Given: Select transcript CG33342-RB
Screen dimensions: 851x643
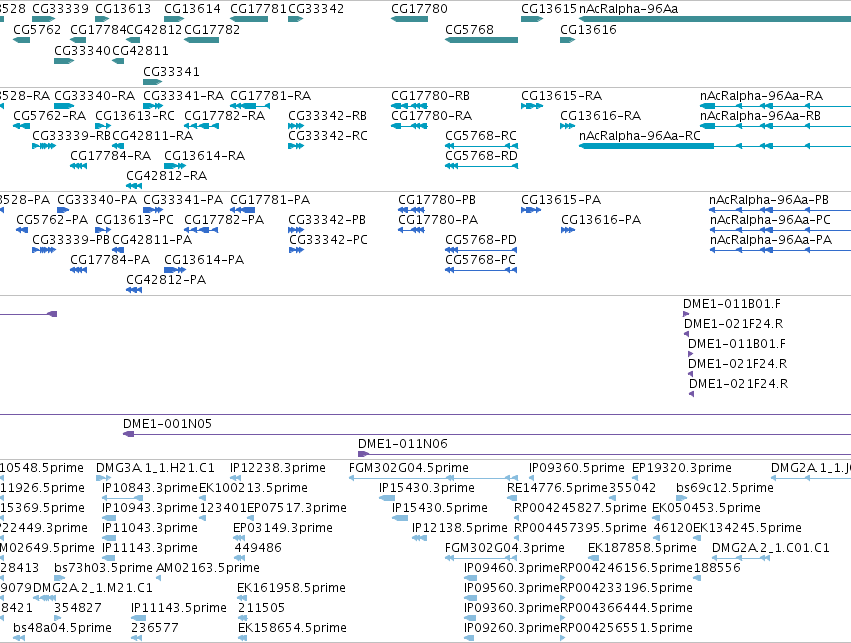Looking at the screenshot, I should [327, 116].
